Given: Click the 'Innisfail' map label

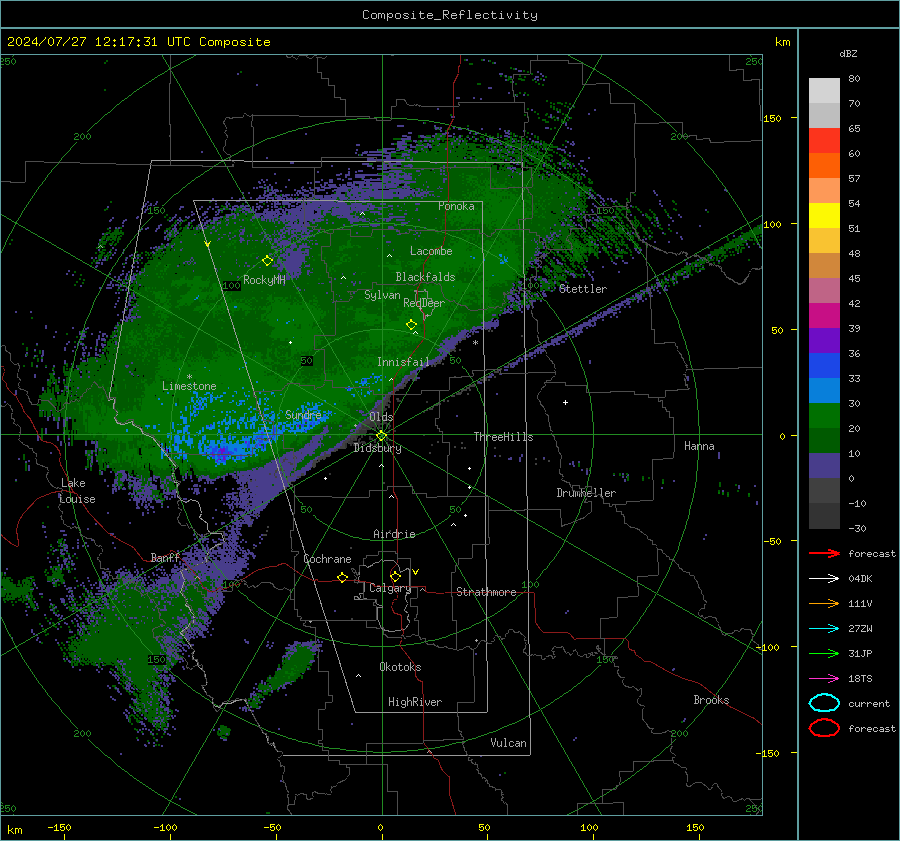Looking at the screenshot, I should (x=403, y=362).
